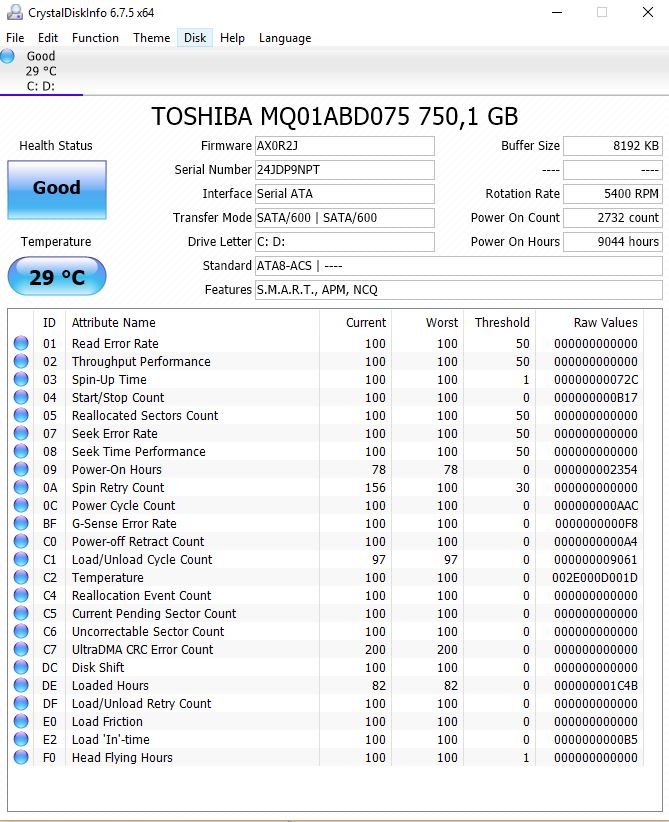This screenshot has height=822, width=669.
Task: Select raw value 000000001C4B
Action: (x=596, y=686)
